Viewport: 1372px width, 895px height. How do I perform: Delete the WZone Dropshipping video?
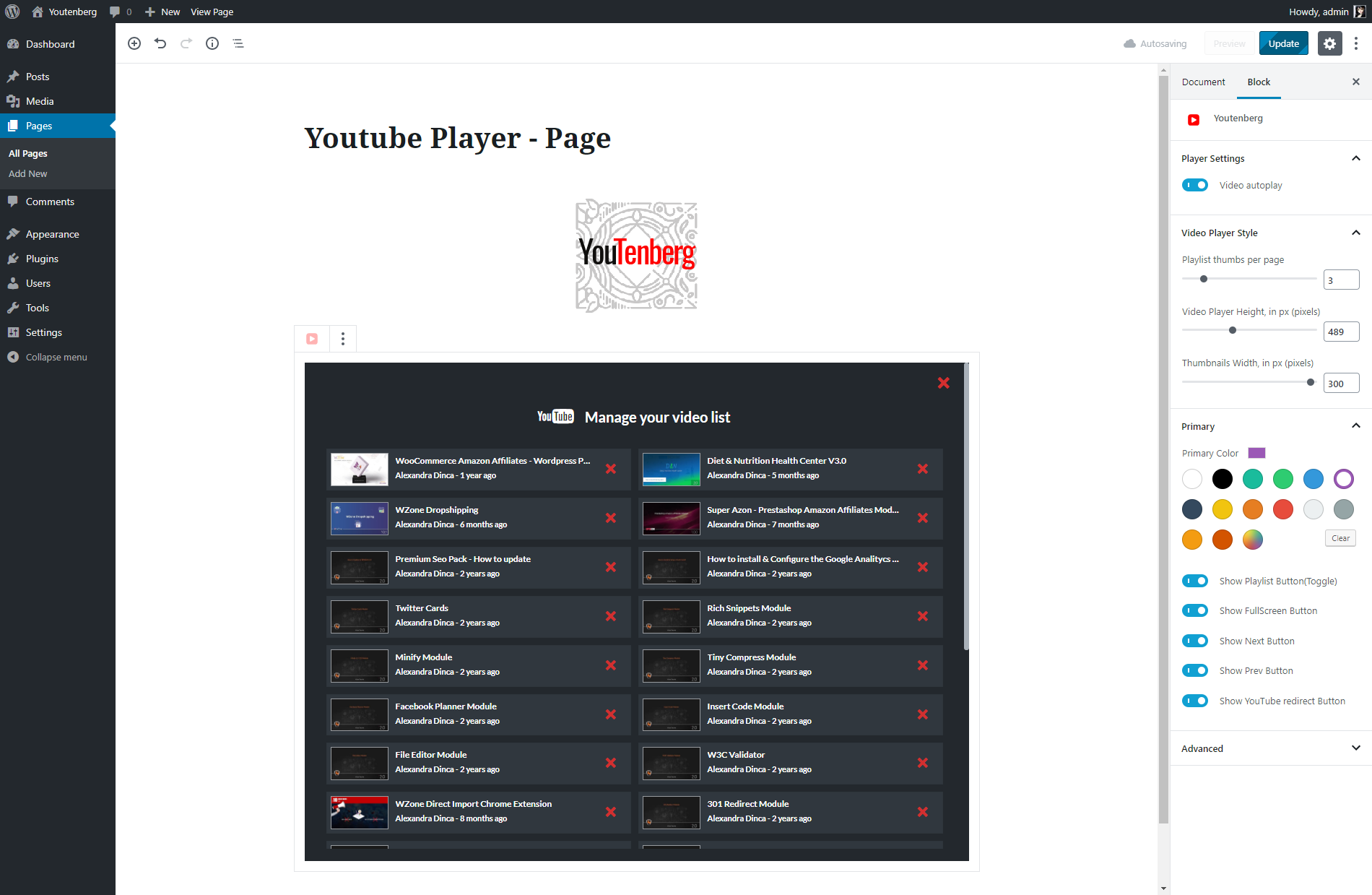coord(611,518)
